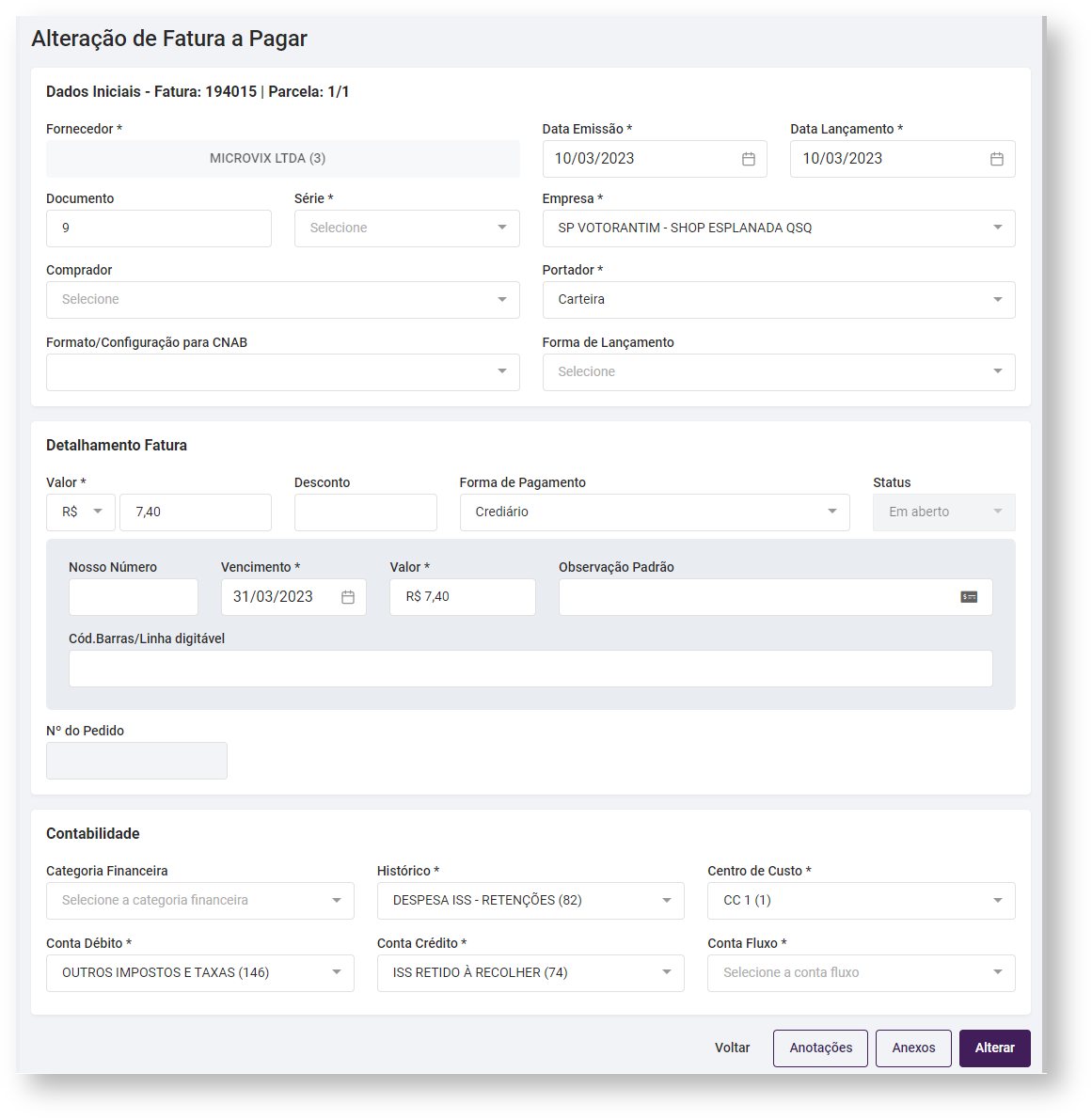Click the Voltar link
Image resolution: width=1092 pixels, height=1119 pixels.
732,1048
